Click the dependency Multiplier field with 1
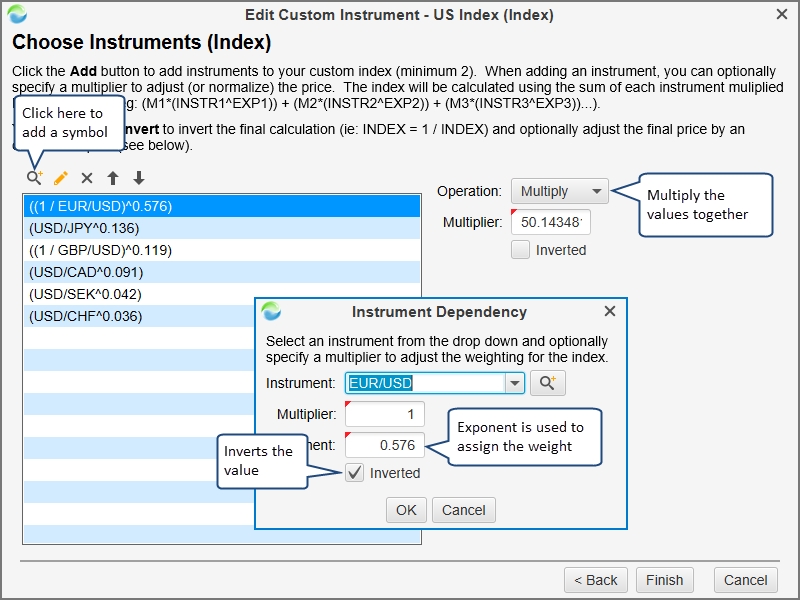 [385, 414]
